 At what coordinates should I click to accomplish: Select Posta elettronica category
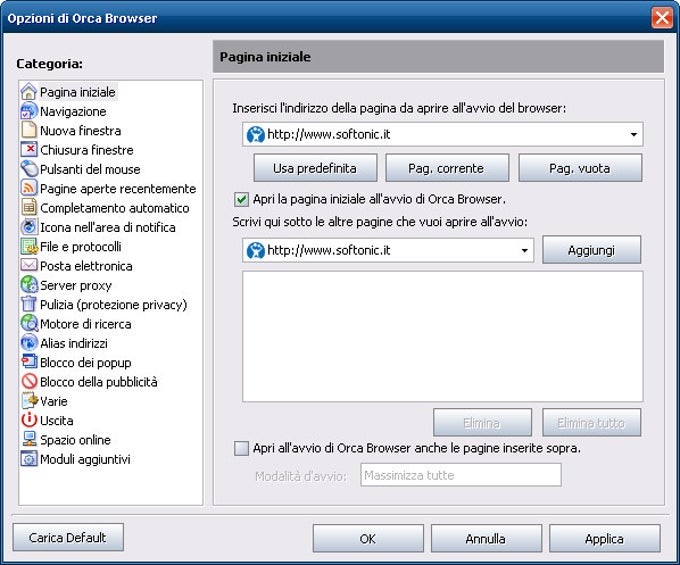[x=86, y=266]
